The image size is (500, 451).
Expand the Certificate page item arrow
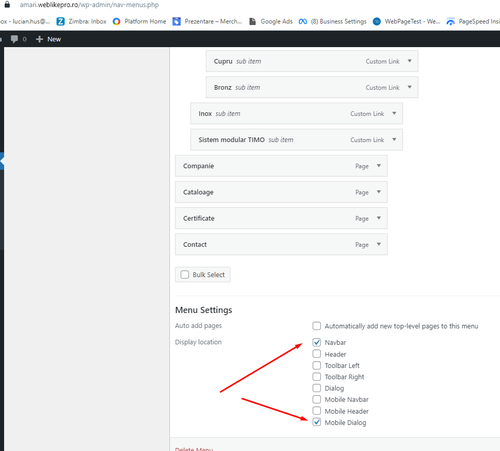[x=379, y=218]
